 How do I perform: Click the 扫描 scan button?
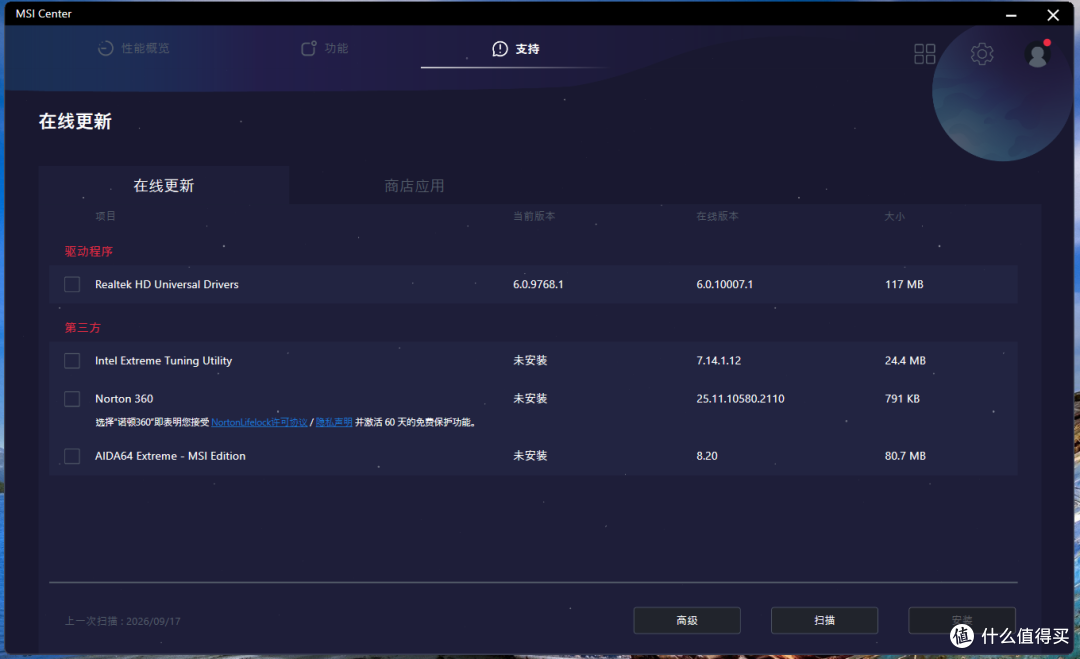(824, 620)
